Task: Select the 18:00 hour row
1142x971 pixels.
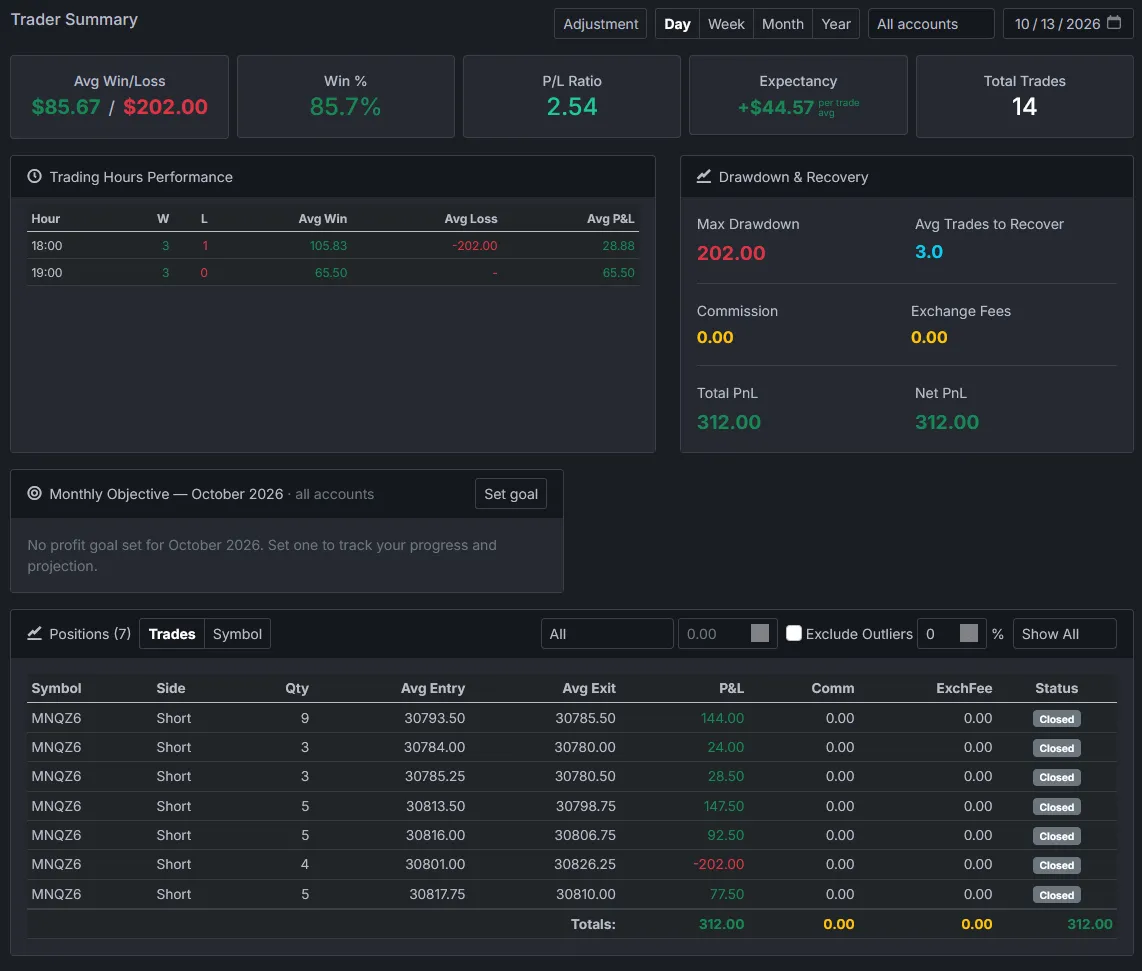Action: tap(333, 245)
